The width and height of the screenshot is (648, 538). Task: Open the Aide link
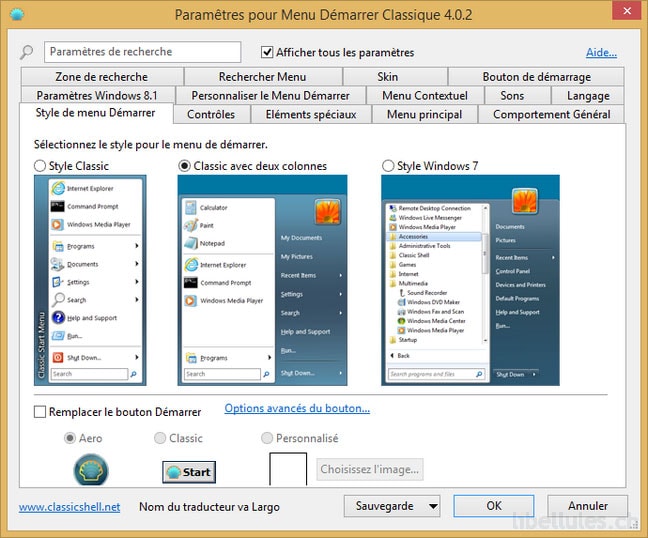[x=601, y=52]
